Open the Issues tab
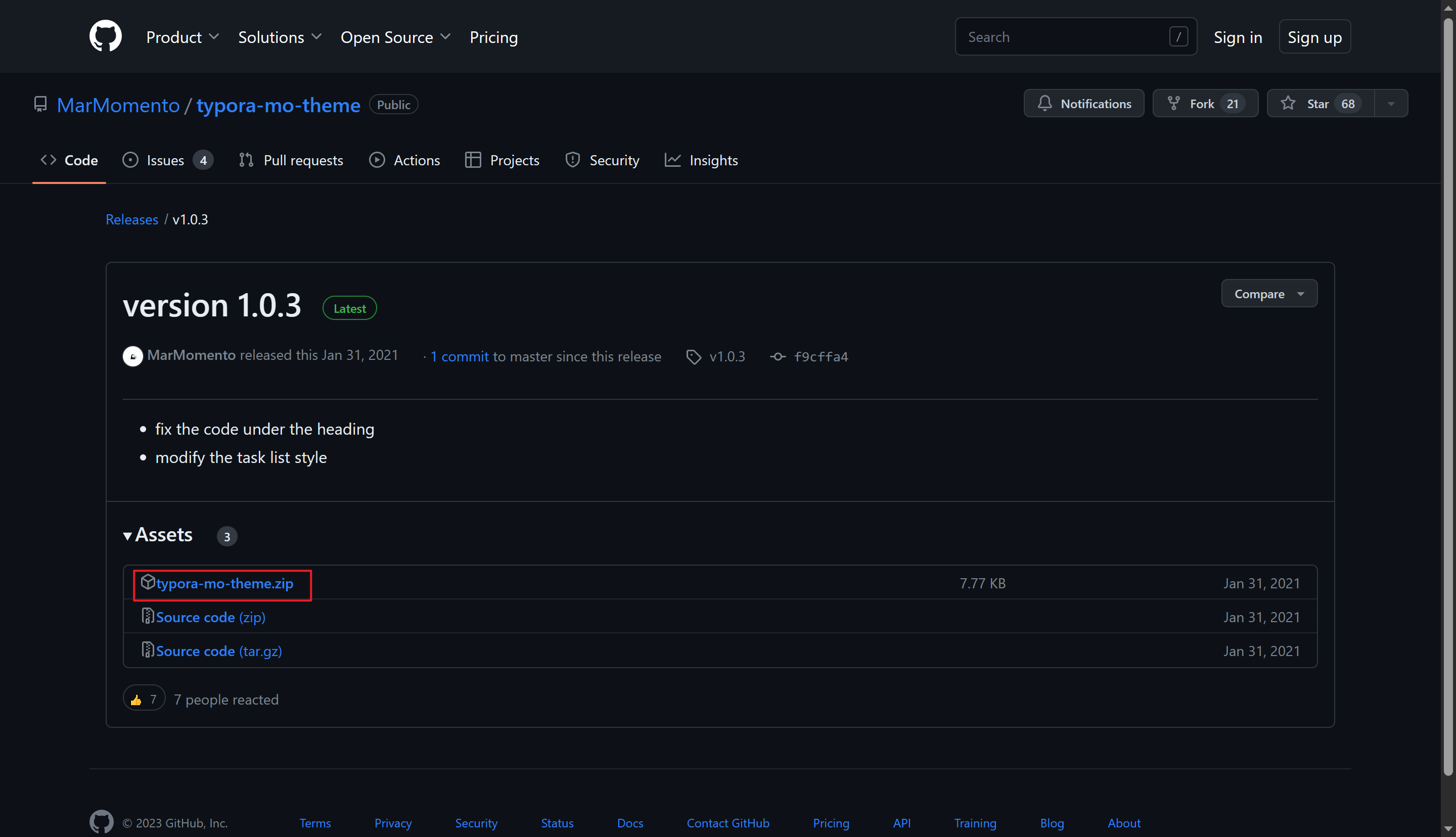This screenshot has height=837, width=1456. point(168,160)
